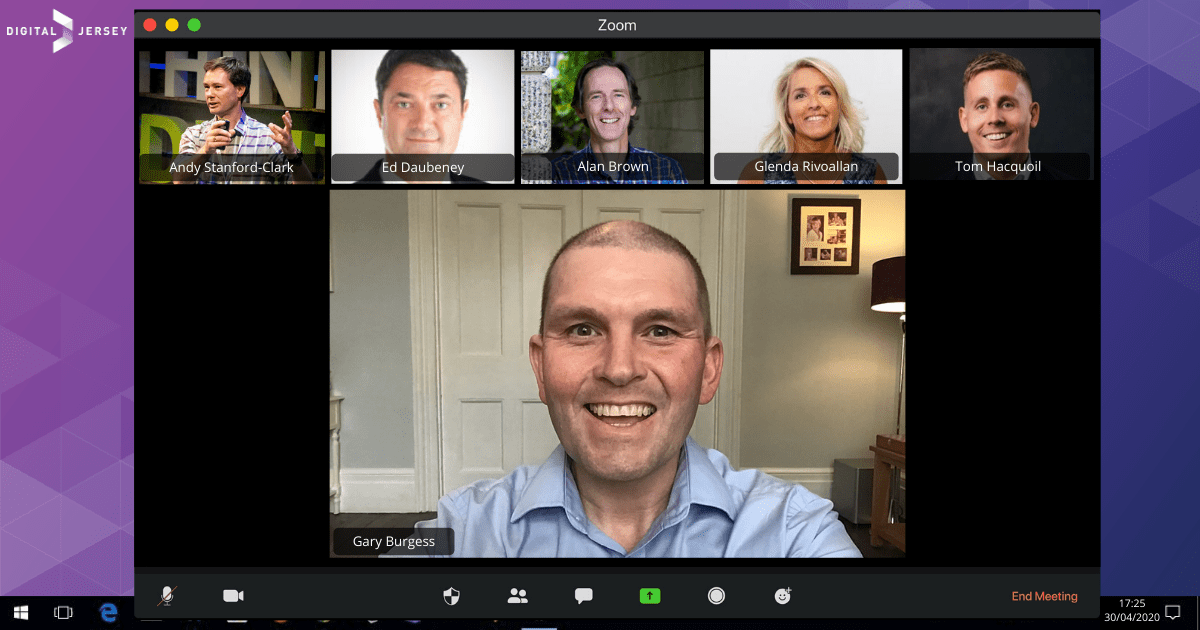The image size is (1200, 630).
Task: Toggle the video camera icon
Action: point(233,596)
